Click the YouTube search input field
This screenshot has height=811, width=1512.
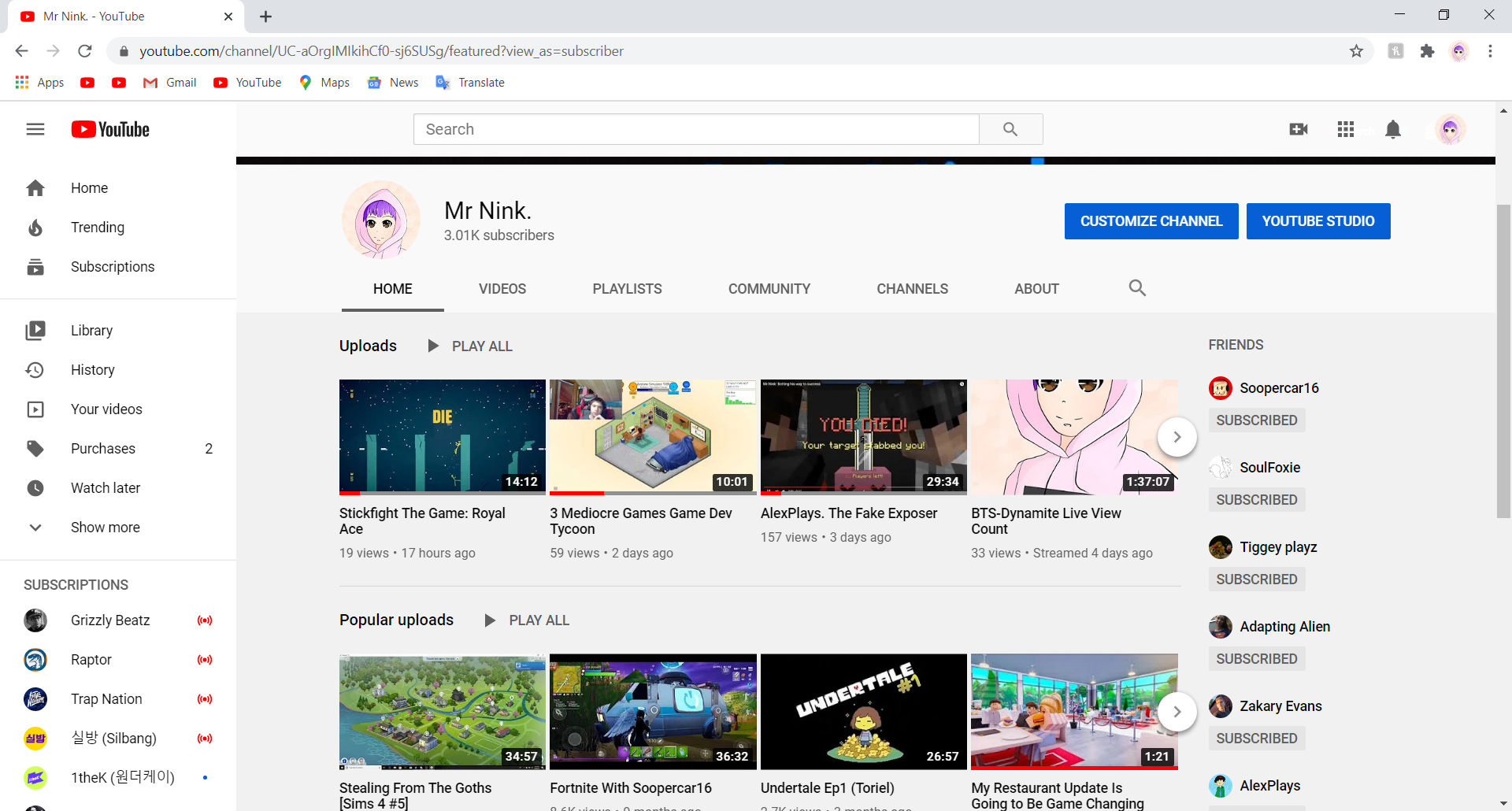coord(696,129)
